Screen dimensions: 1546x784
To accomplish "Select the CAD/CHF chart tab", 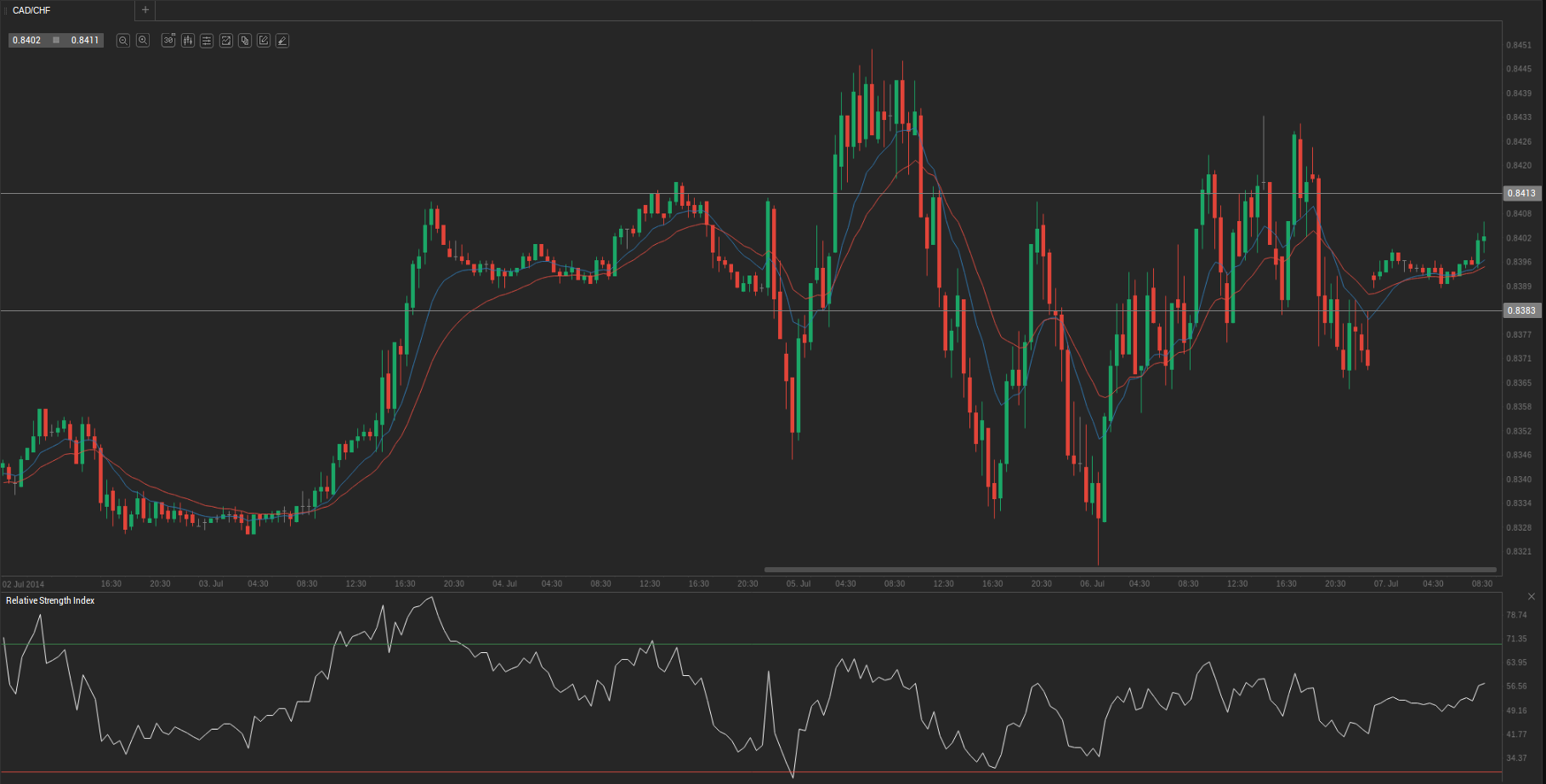I will coord(32,10).
